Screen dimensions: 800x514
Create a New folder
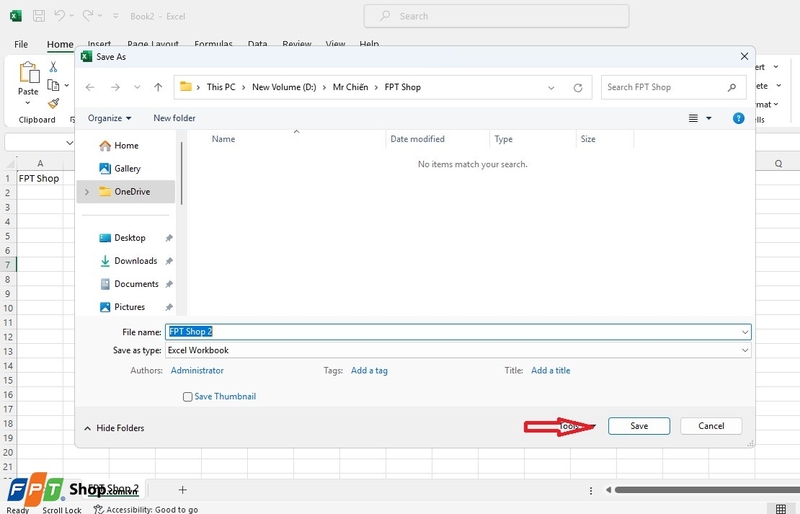tap(174, 118)
